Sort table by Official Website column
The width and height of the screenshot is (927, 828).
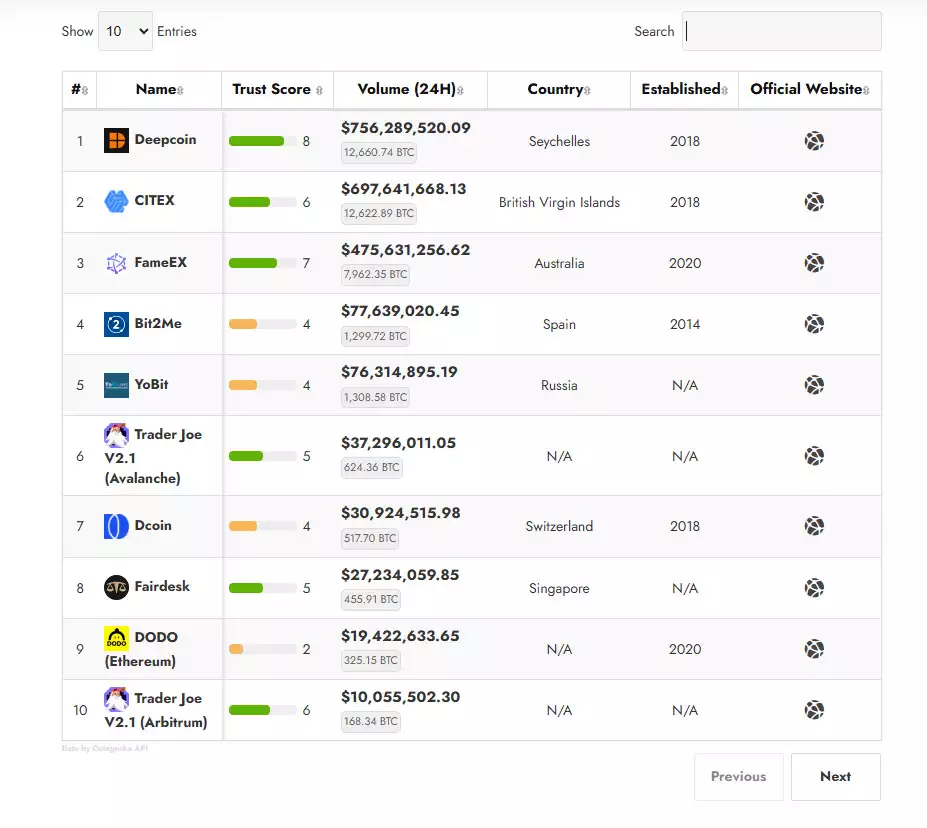tap(810, 90)
